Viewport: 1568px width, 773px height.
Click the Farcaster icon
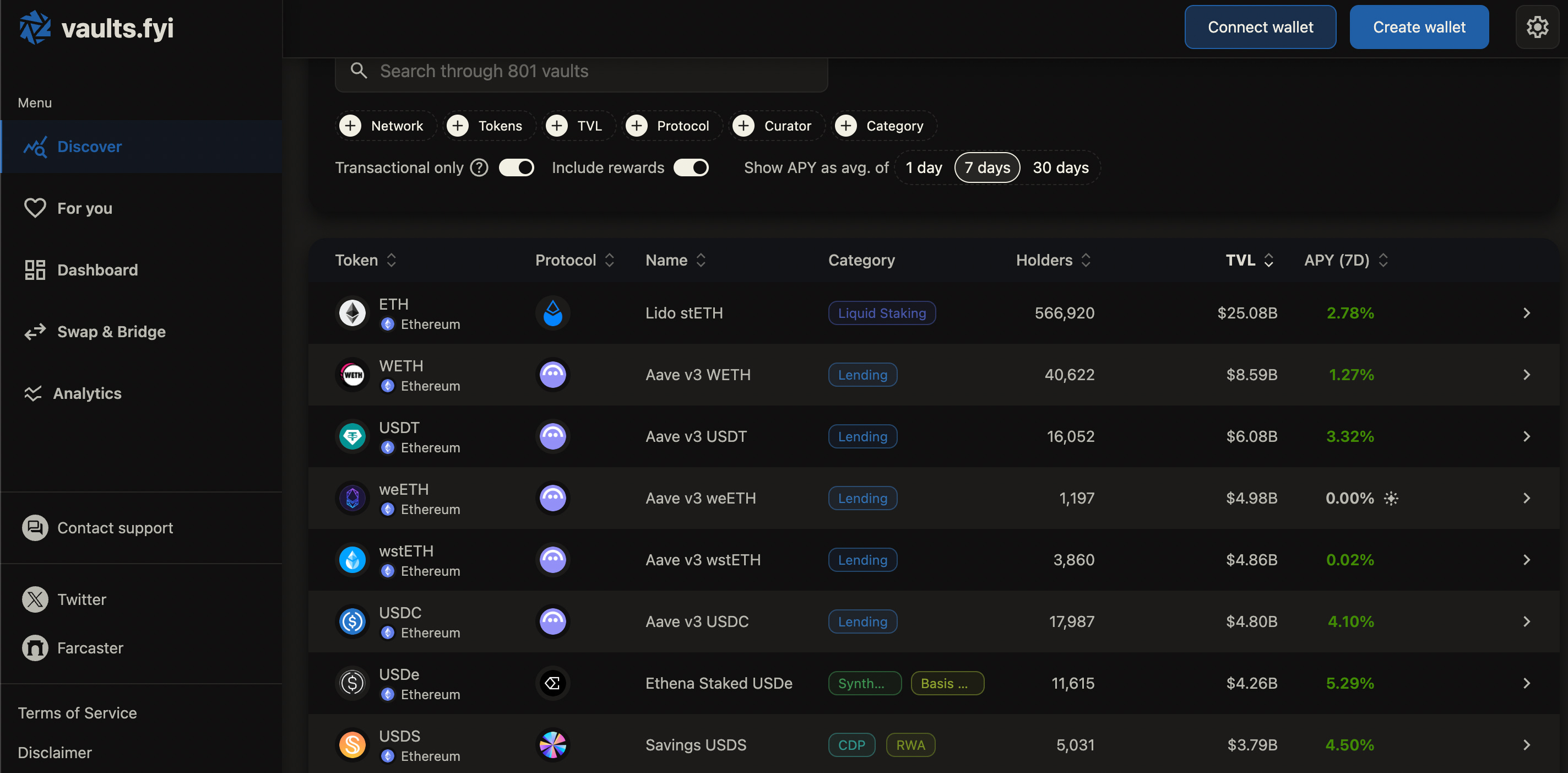(x=35, y=648)
